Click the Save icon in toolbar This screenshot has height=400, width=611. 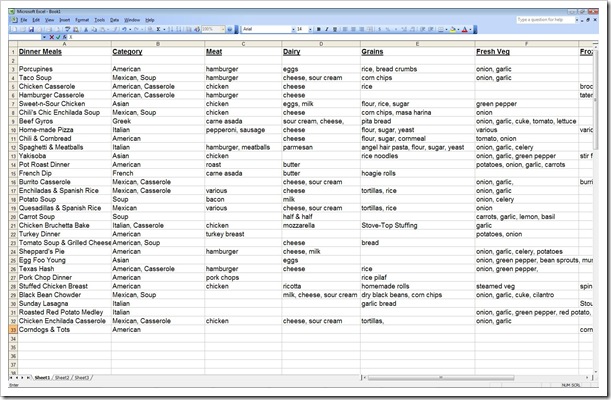tap(31, 29)
